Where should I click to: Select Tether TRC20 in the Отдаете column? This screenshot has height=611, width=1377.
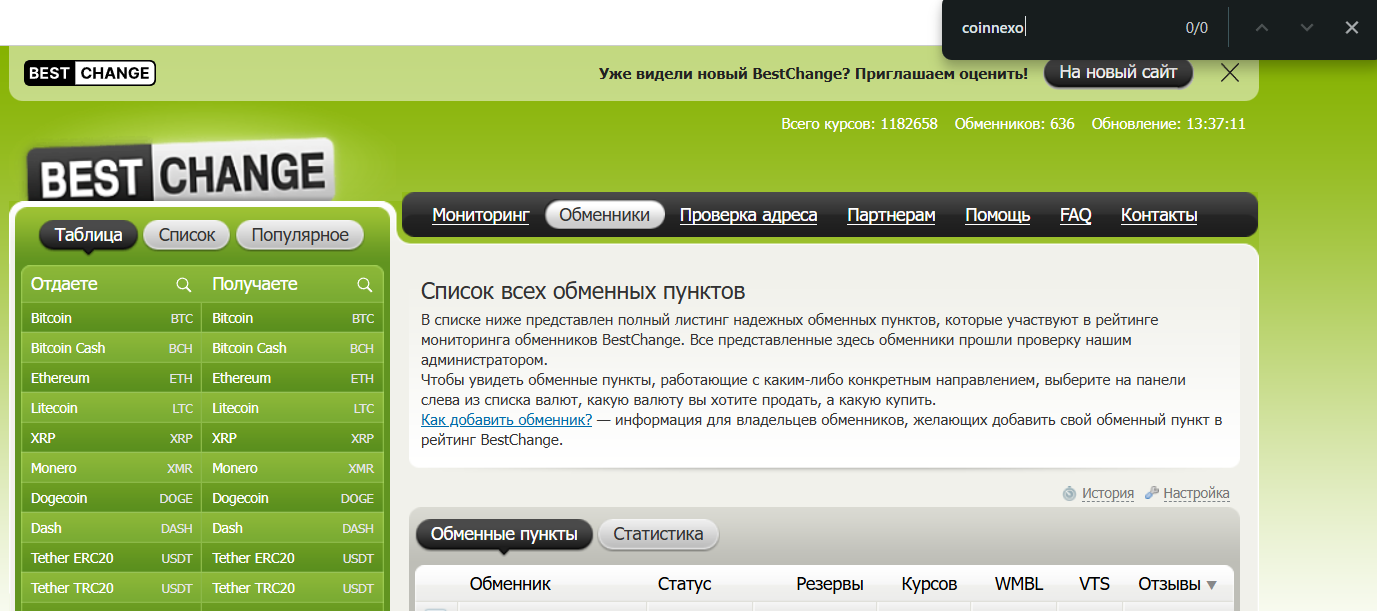[111, 588]
